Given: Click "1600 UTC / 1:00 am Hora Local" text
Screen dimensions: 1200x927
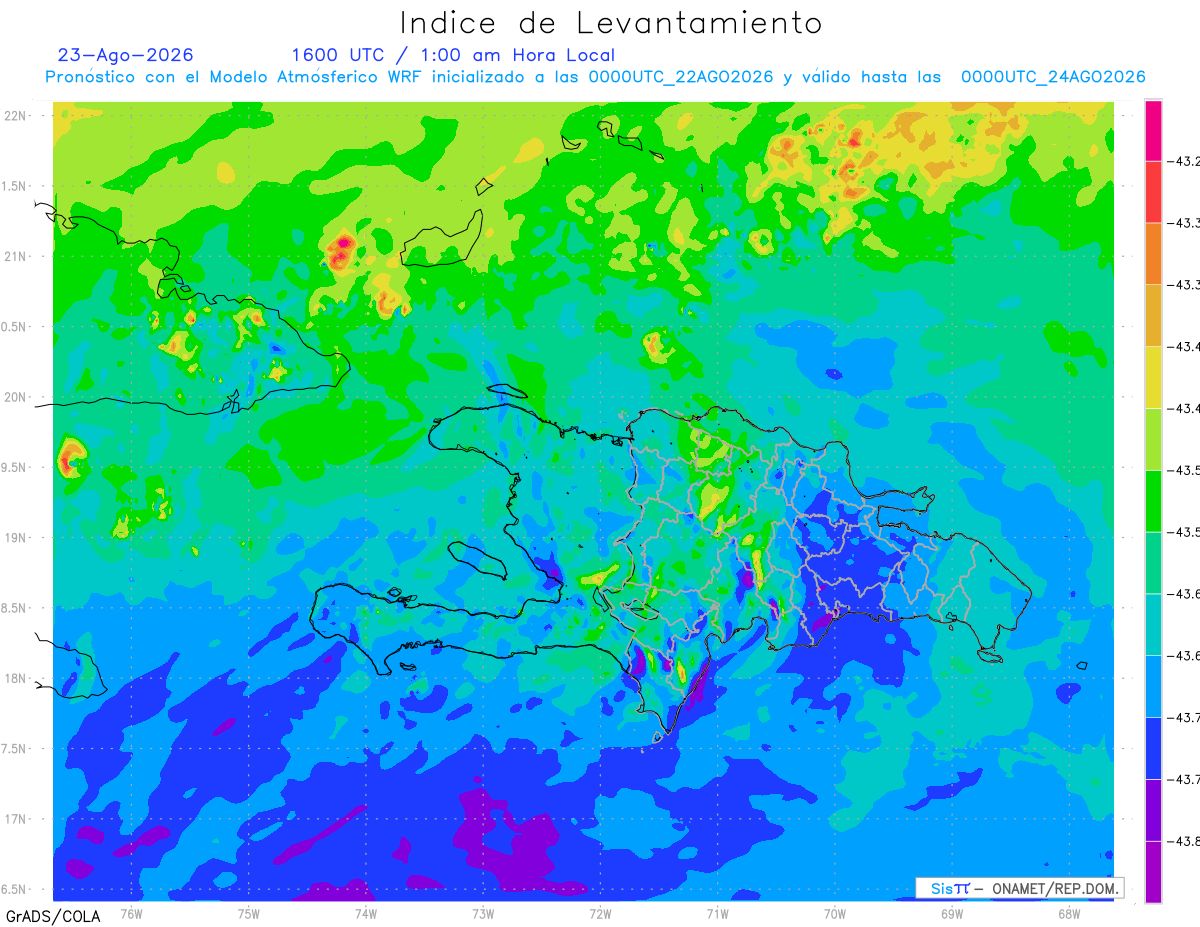Looking at the screenshot, I should point(453,55).
